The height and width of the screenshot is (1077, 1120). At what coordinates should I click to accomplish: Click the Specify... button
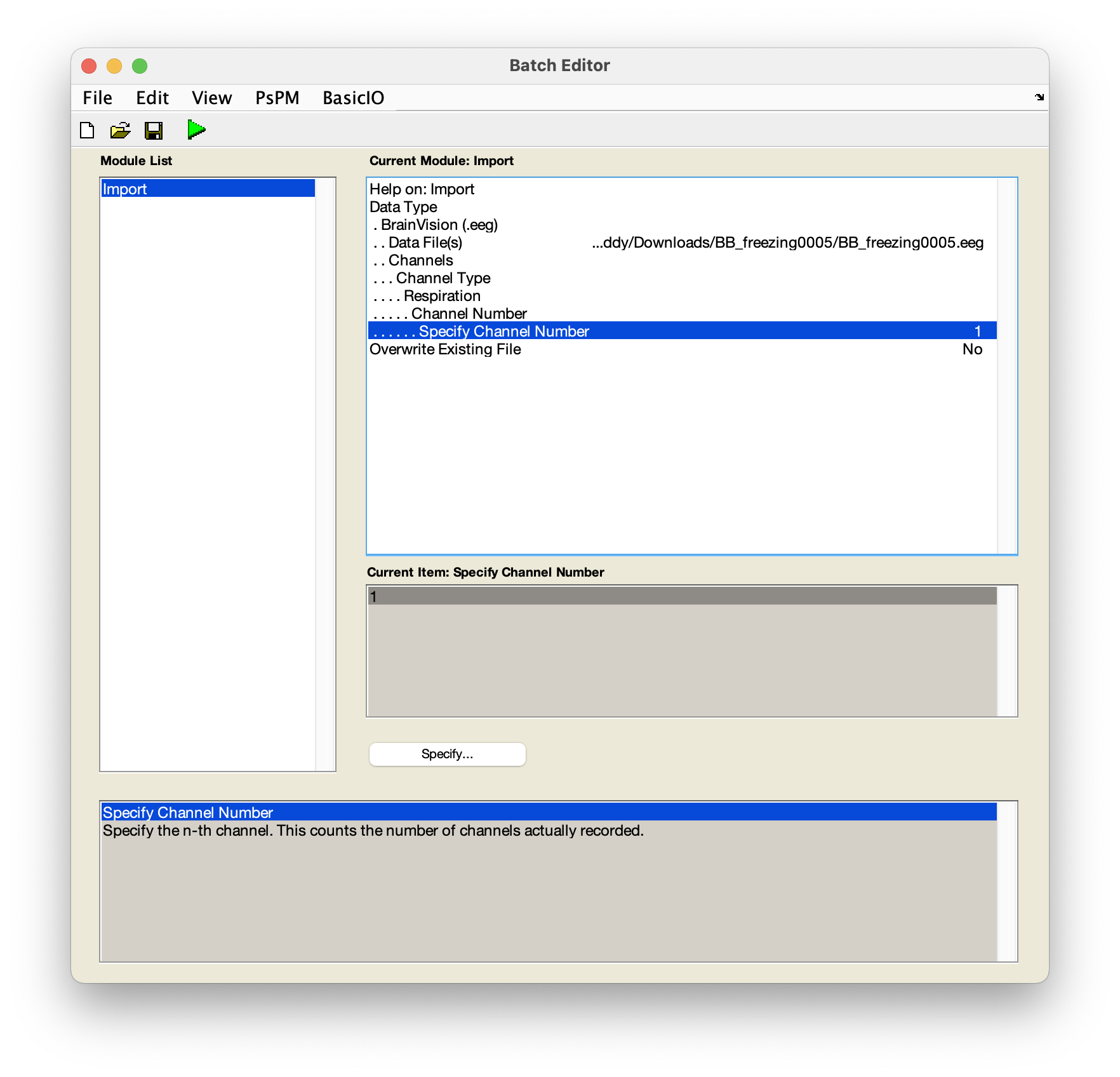pyautogui.click(x=447, y=754)
